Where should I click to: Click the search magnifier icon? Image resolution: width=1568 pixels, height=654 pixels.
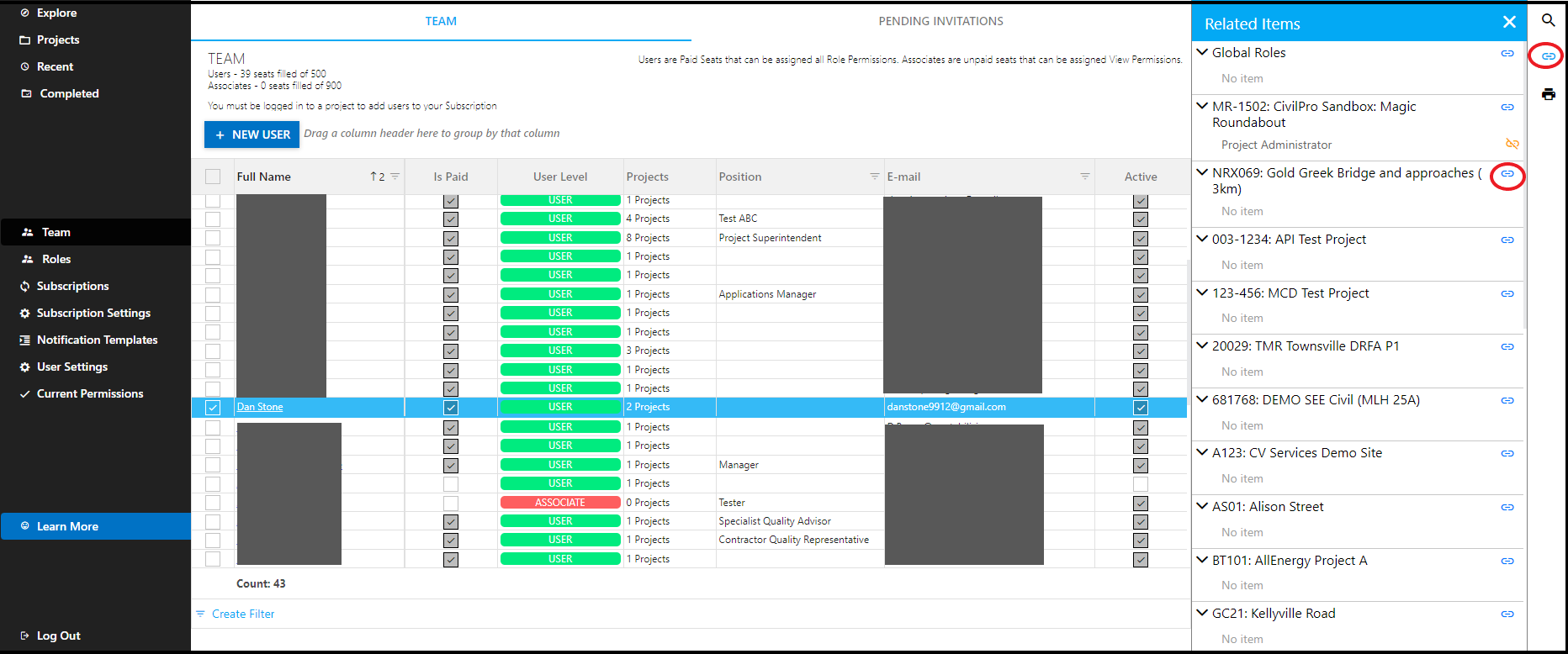(x=1548, y=20)
